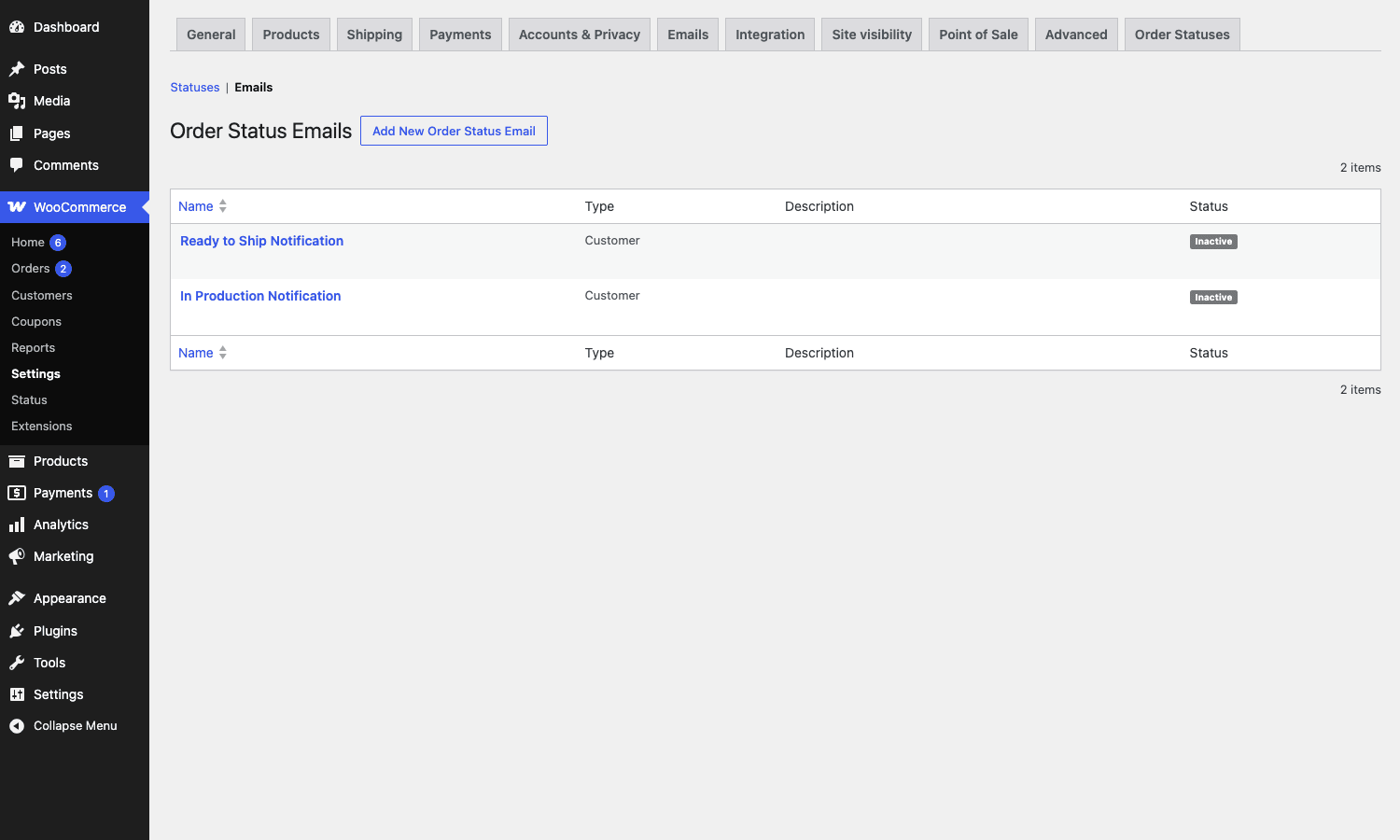Open WooCommerce Orders submenu
This screenshot has height=840, width=1400.
click(x=31, y=269)
